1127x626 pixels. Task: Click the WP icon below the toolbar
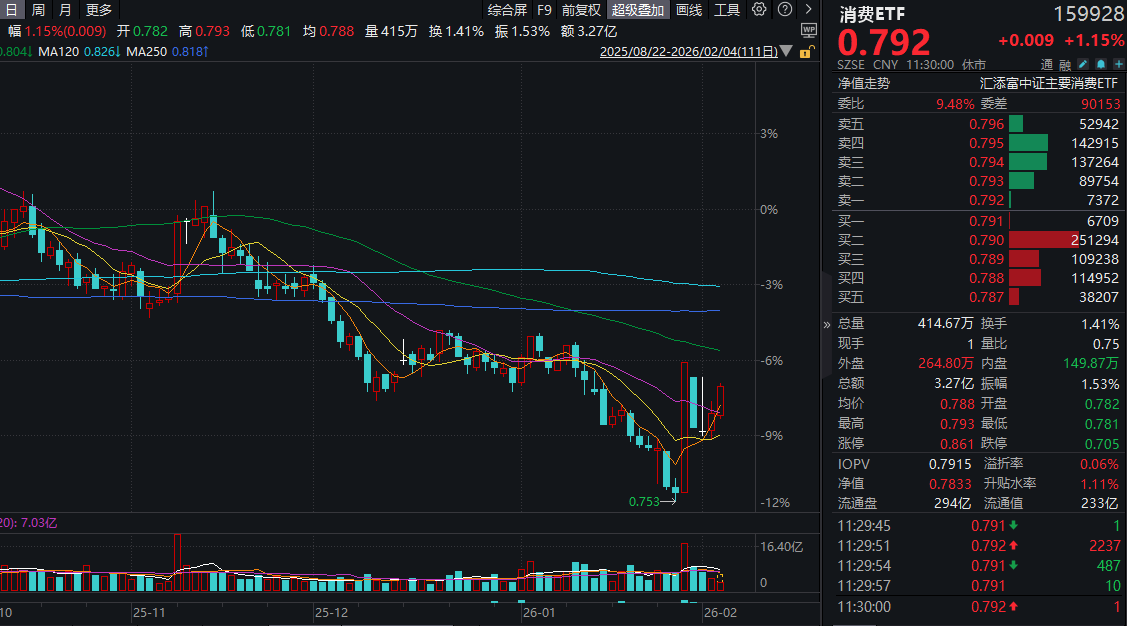[x=809, y=31]
